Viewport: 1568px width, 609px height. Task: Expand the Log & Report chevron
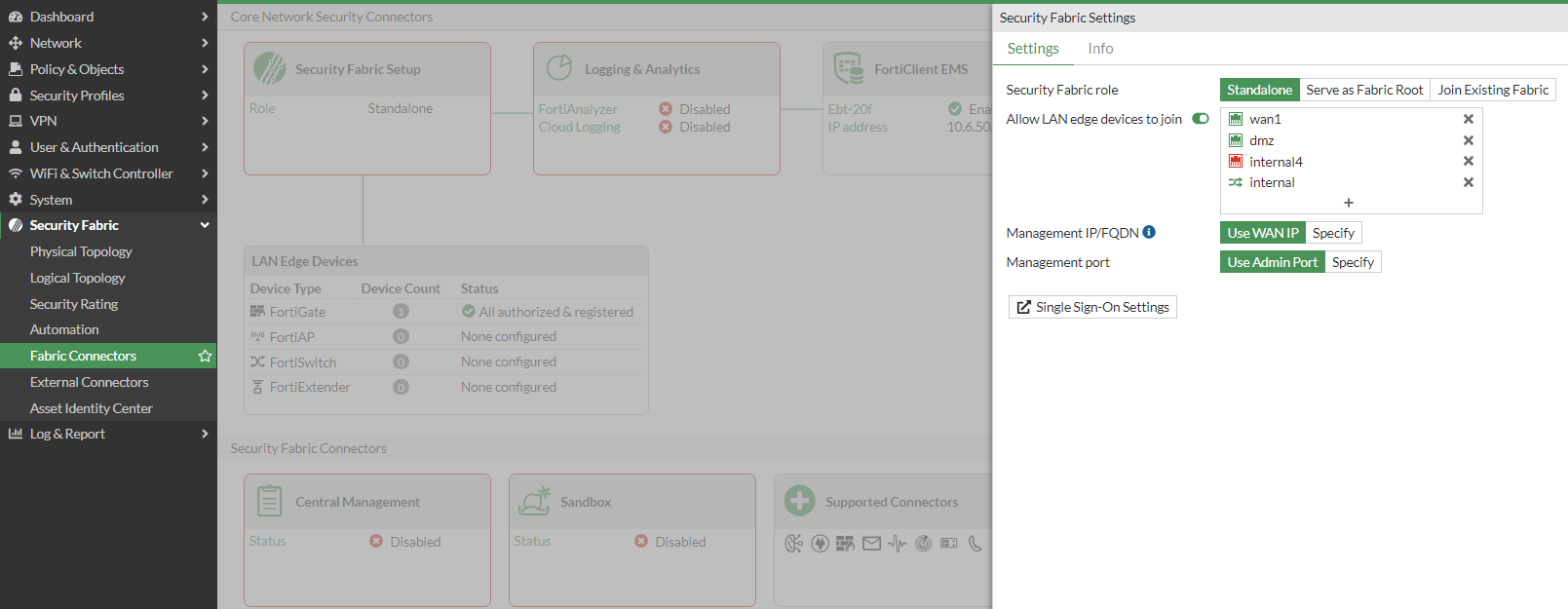(205, 434)
